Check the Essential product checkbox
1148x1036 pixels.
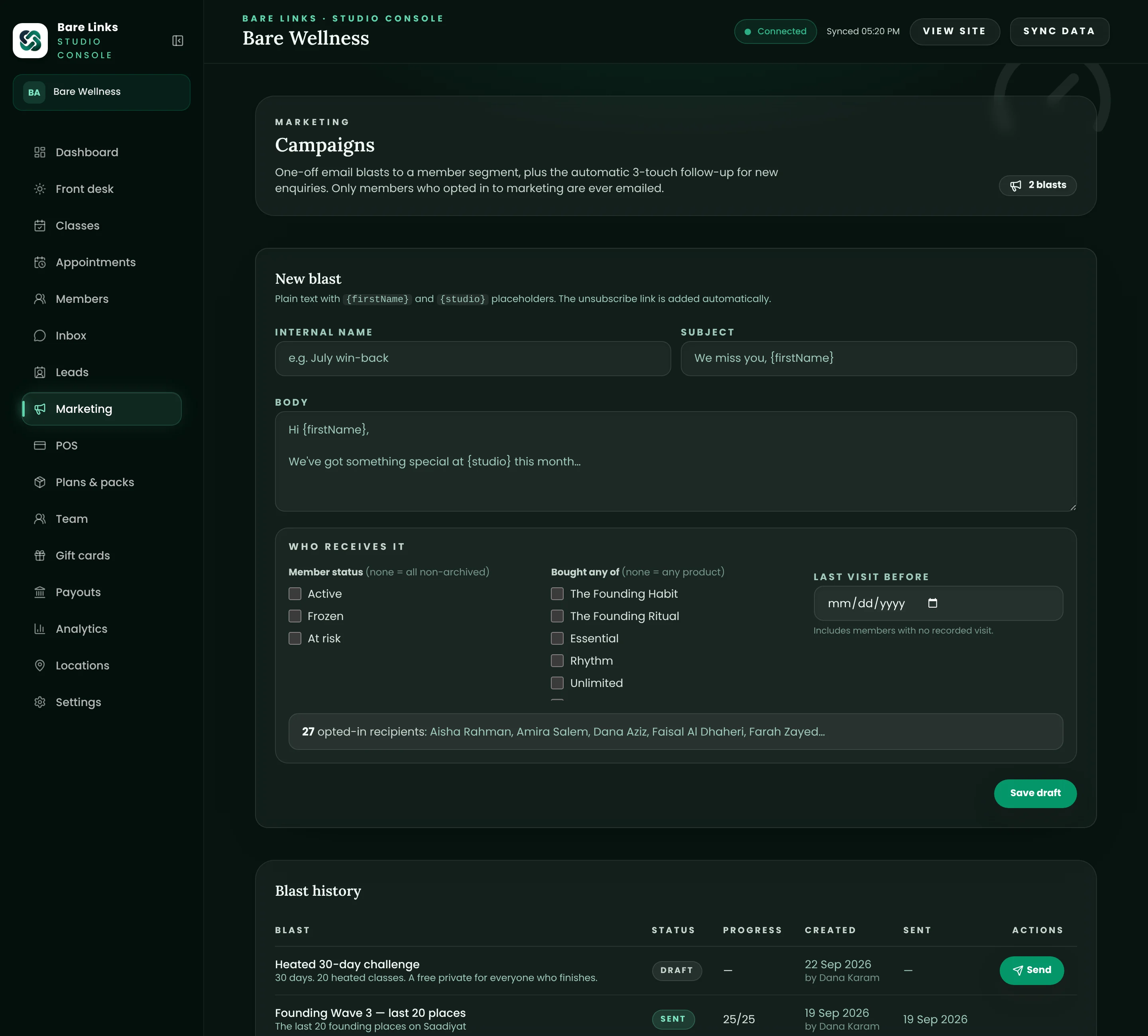558,638
